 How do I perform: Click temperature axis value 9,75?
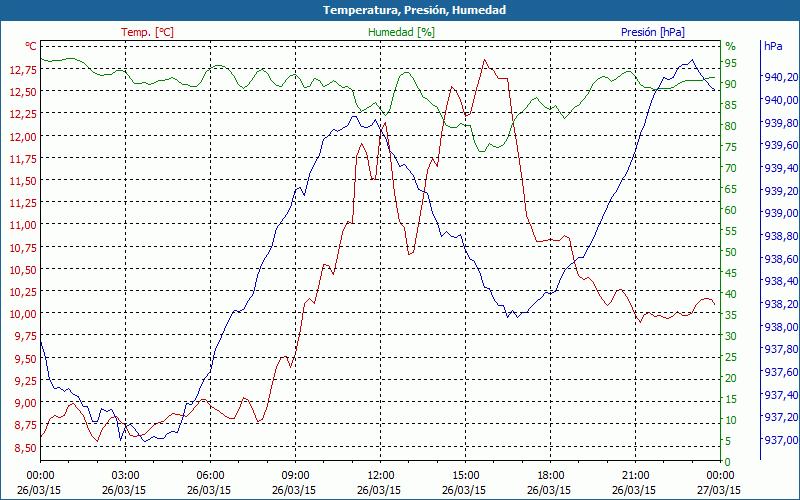pos(26,336)
